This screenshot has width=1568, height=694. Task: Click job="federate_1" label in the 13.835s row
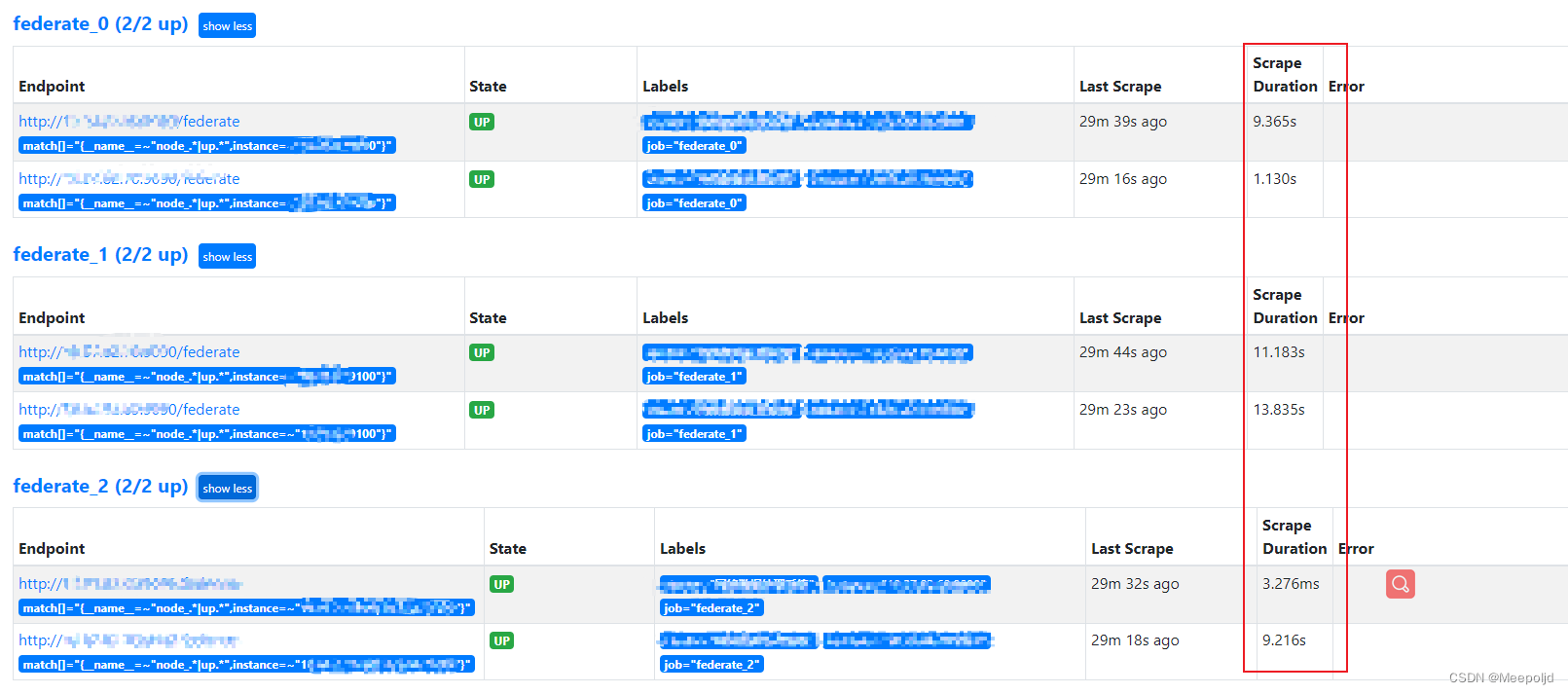[694, 434]
